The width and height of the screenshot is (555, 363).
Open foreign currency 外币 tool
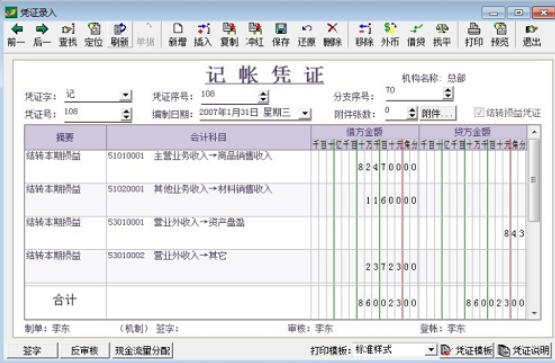[x=390, y=35]
